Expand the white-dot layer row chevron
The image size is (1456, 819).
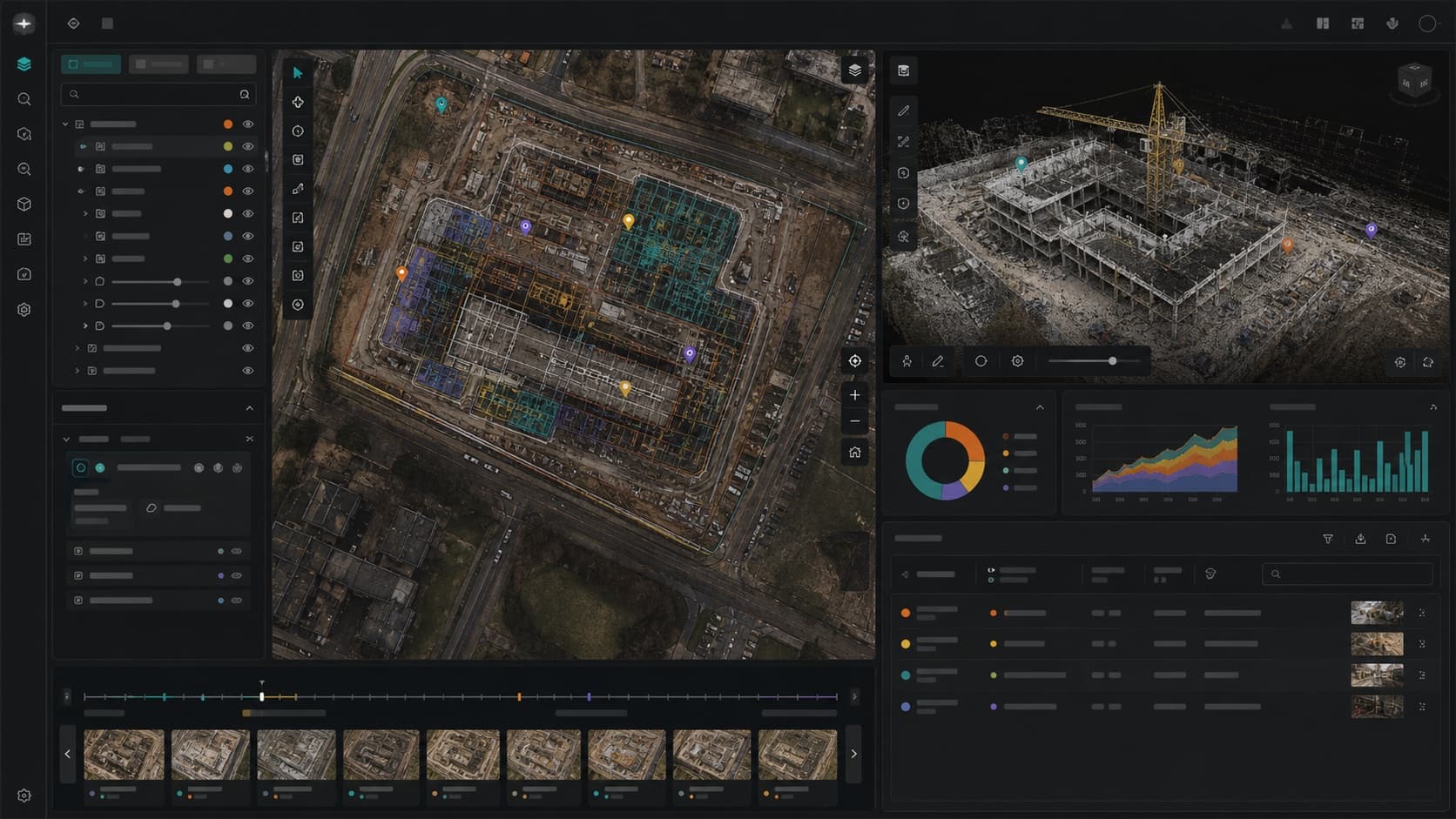pyautogui.click(x=85, y=213)
